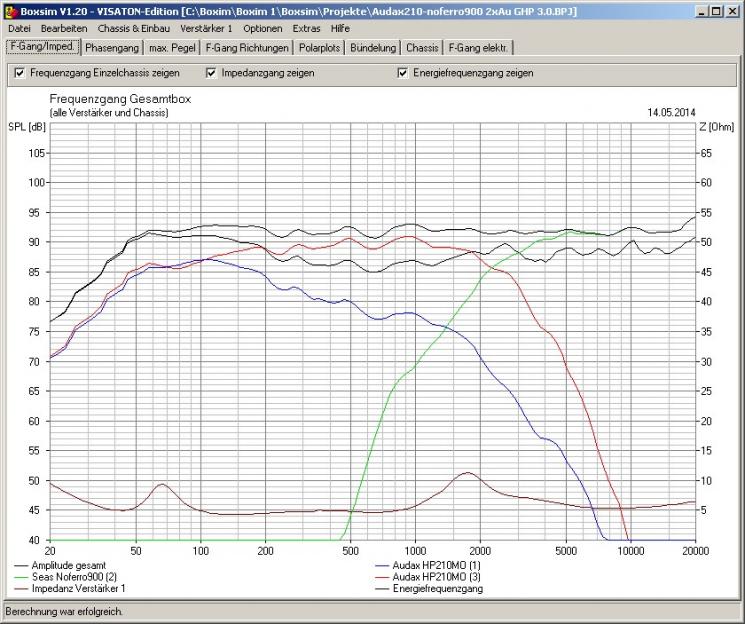Switch to the max. Pegel tab
The width and height of the screenshot is (745, 624).
(x=172, y=48)
